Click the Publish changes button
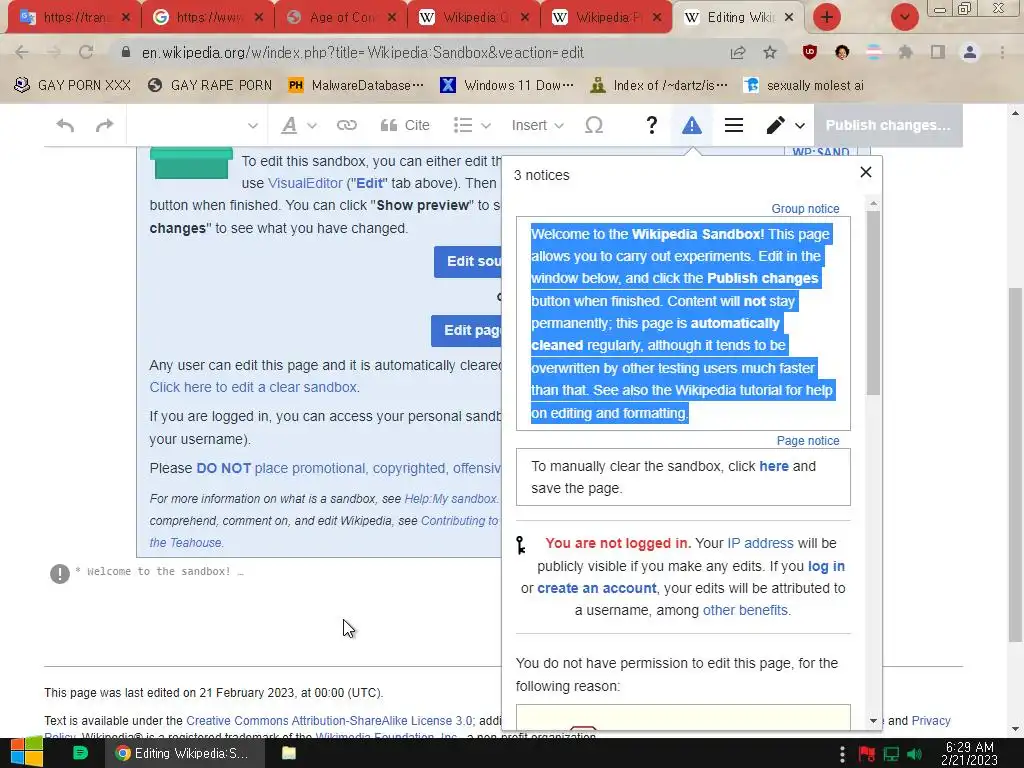This screenshot has width=1024, height=768. [x=888, y=125]
